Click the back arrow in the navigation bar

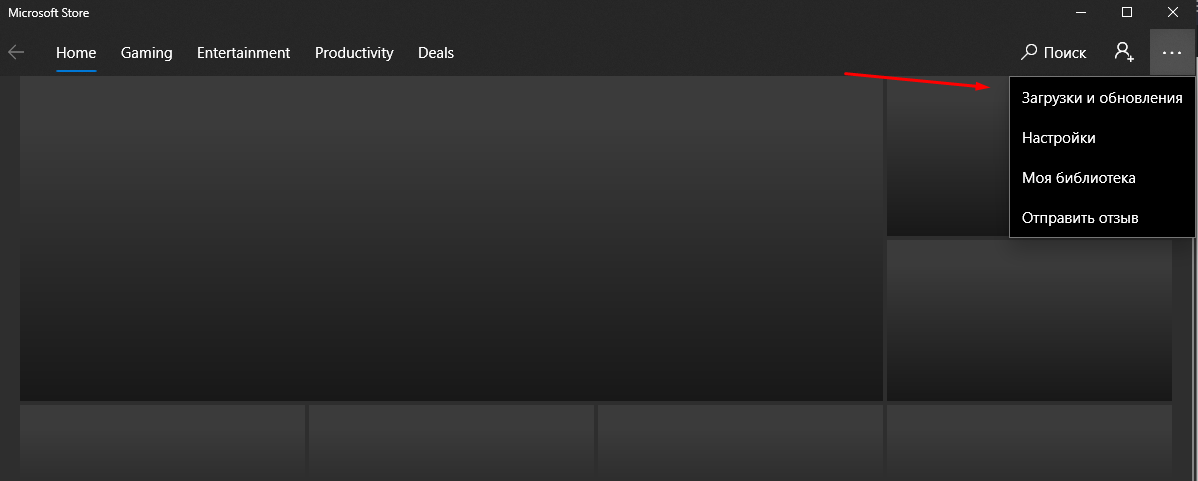click(x=16, y=52)
